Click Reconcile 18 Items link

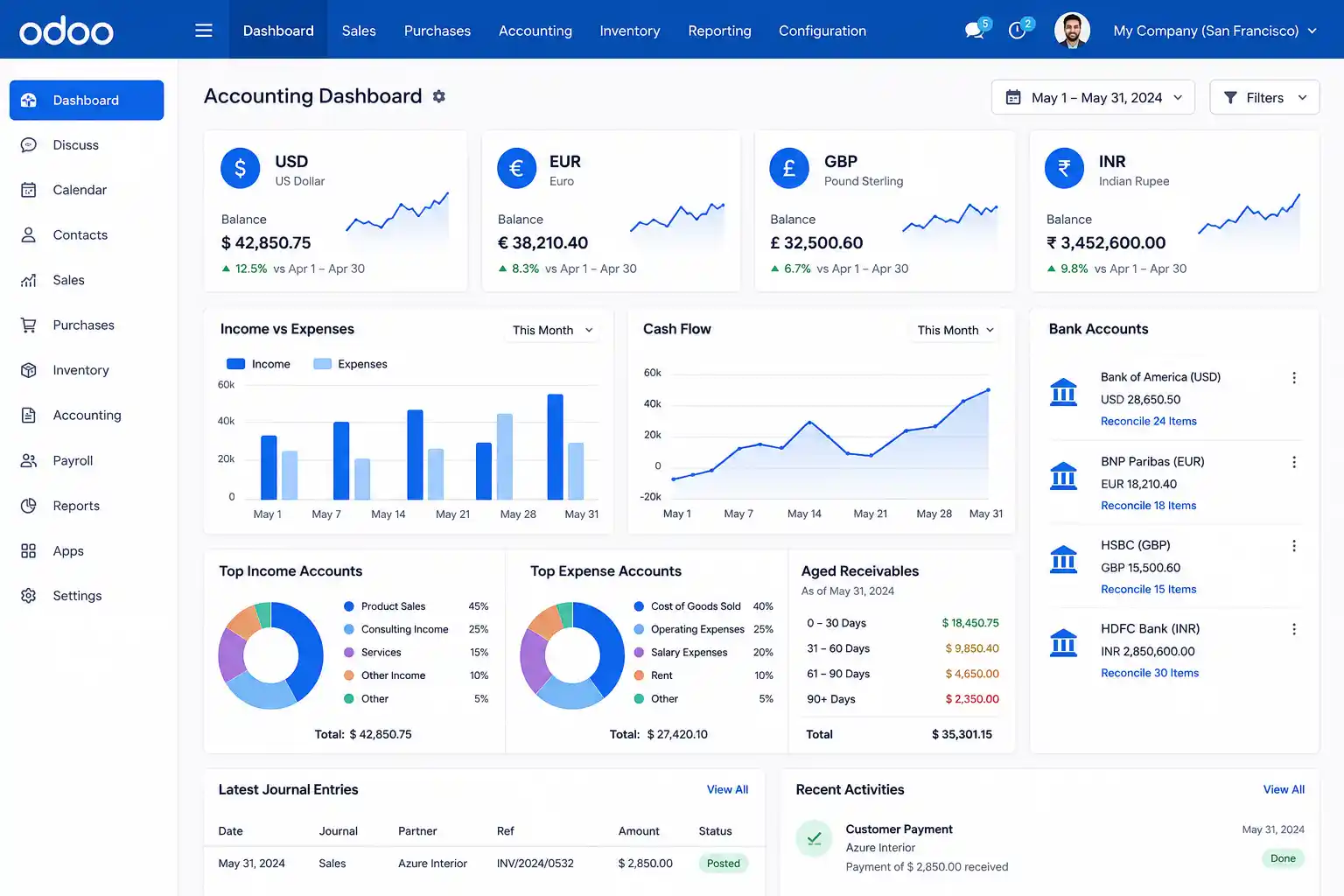point(1149,506)
